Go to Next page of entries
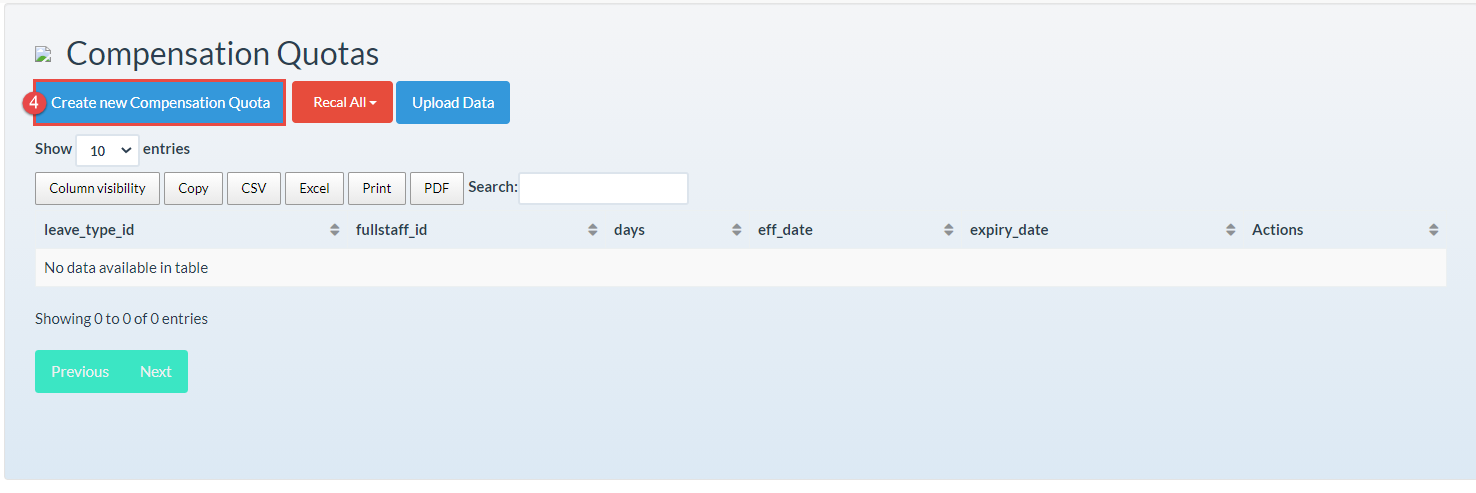This screenshot has width=1476, height=493. (156, 372)
